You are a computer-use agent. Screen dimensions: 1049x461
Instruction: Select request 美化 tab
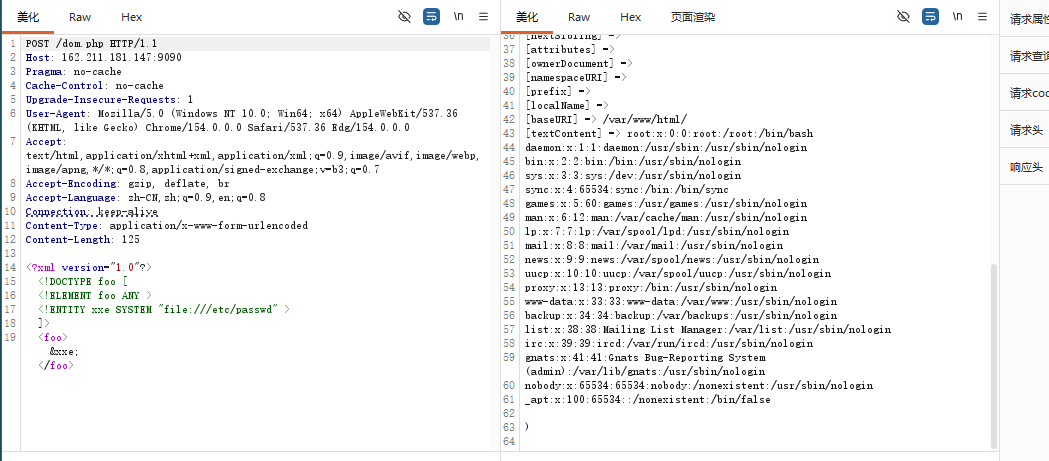pos(27,17)
